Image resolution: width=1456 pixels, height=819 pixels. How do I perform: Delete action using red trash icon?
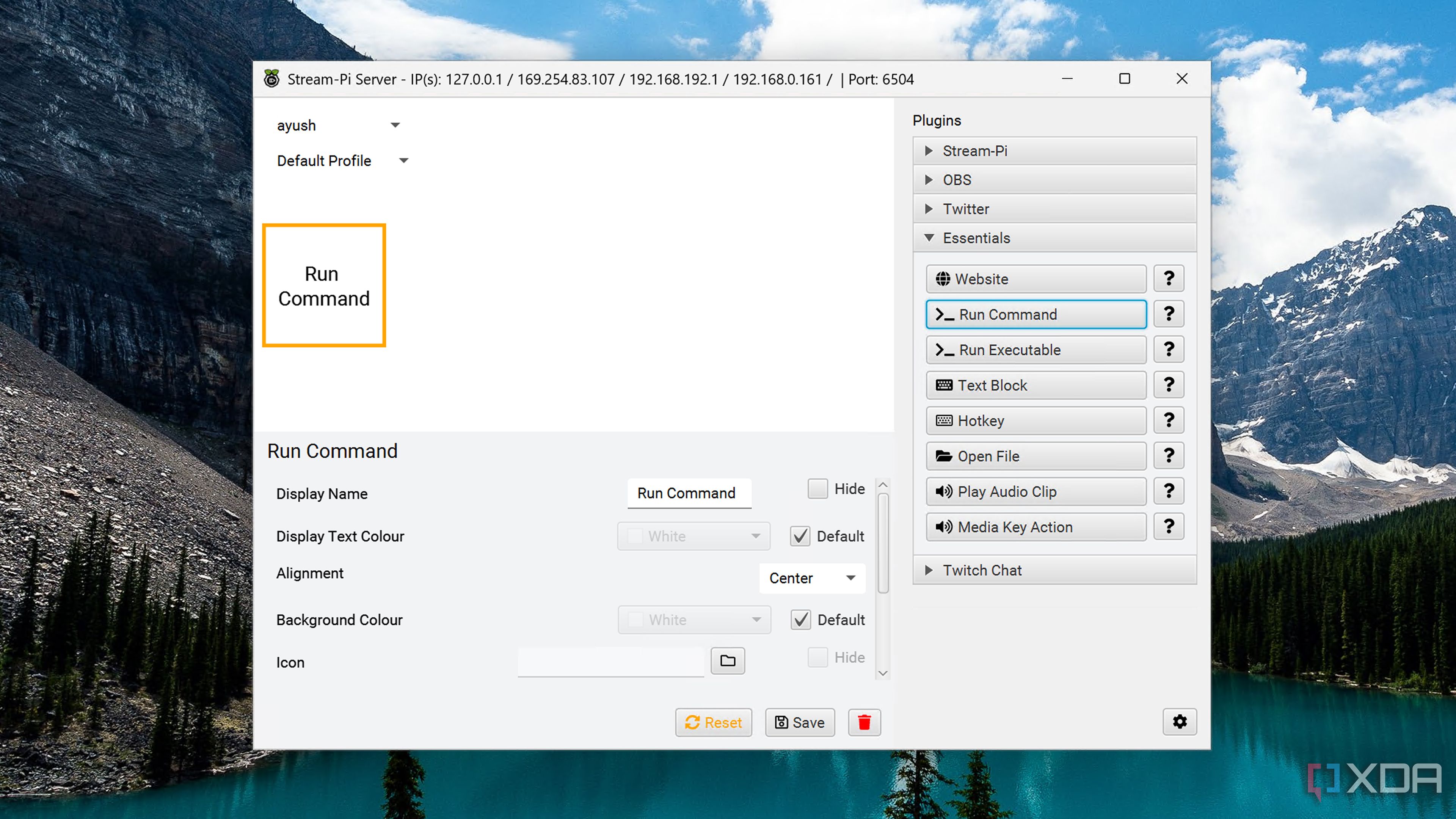864,722
